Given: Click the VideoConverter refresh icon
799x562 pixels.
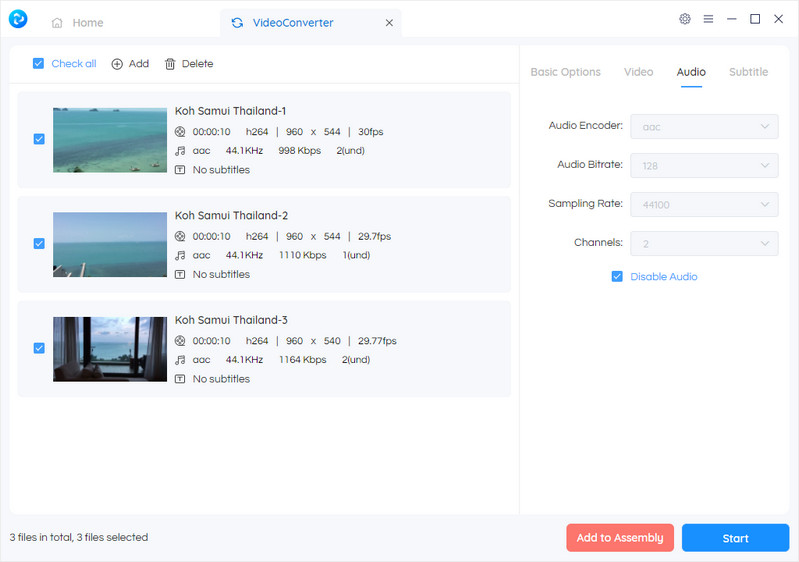Looking at the screenshot, I should click(237, 23).
